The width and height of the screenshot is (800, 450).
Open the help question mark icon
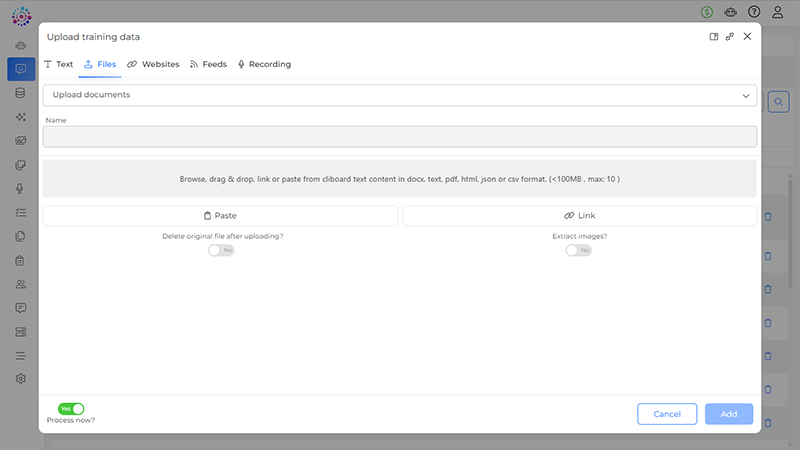pyautogui.click(x=754, y=12)
